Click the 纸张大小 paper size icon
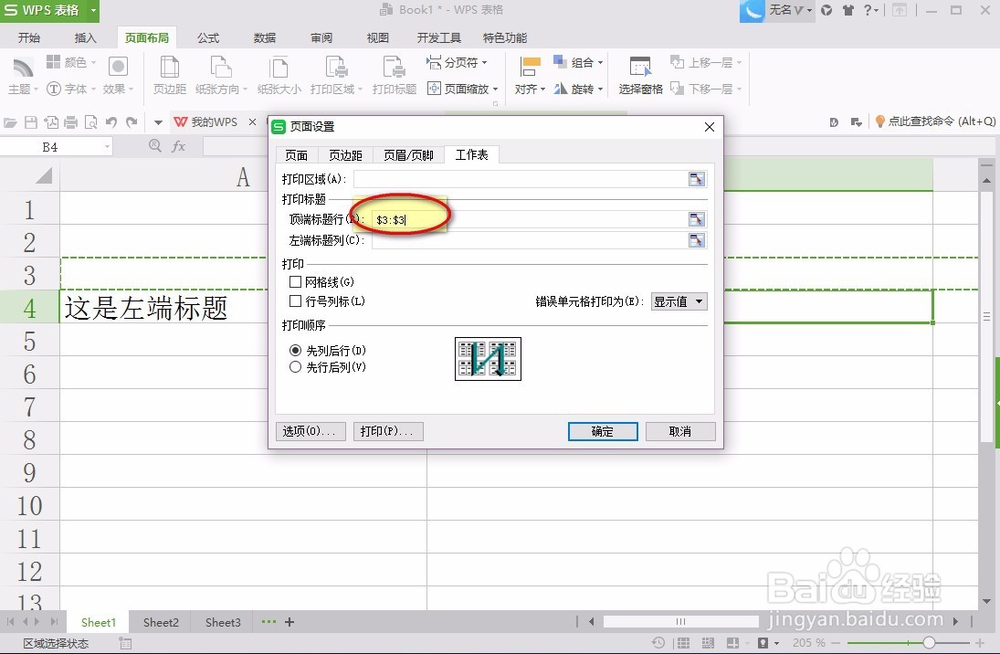This screenshot has height=654, width=1000. (x=279, y=75)
